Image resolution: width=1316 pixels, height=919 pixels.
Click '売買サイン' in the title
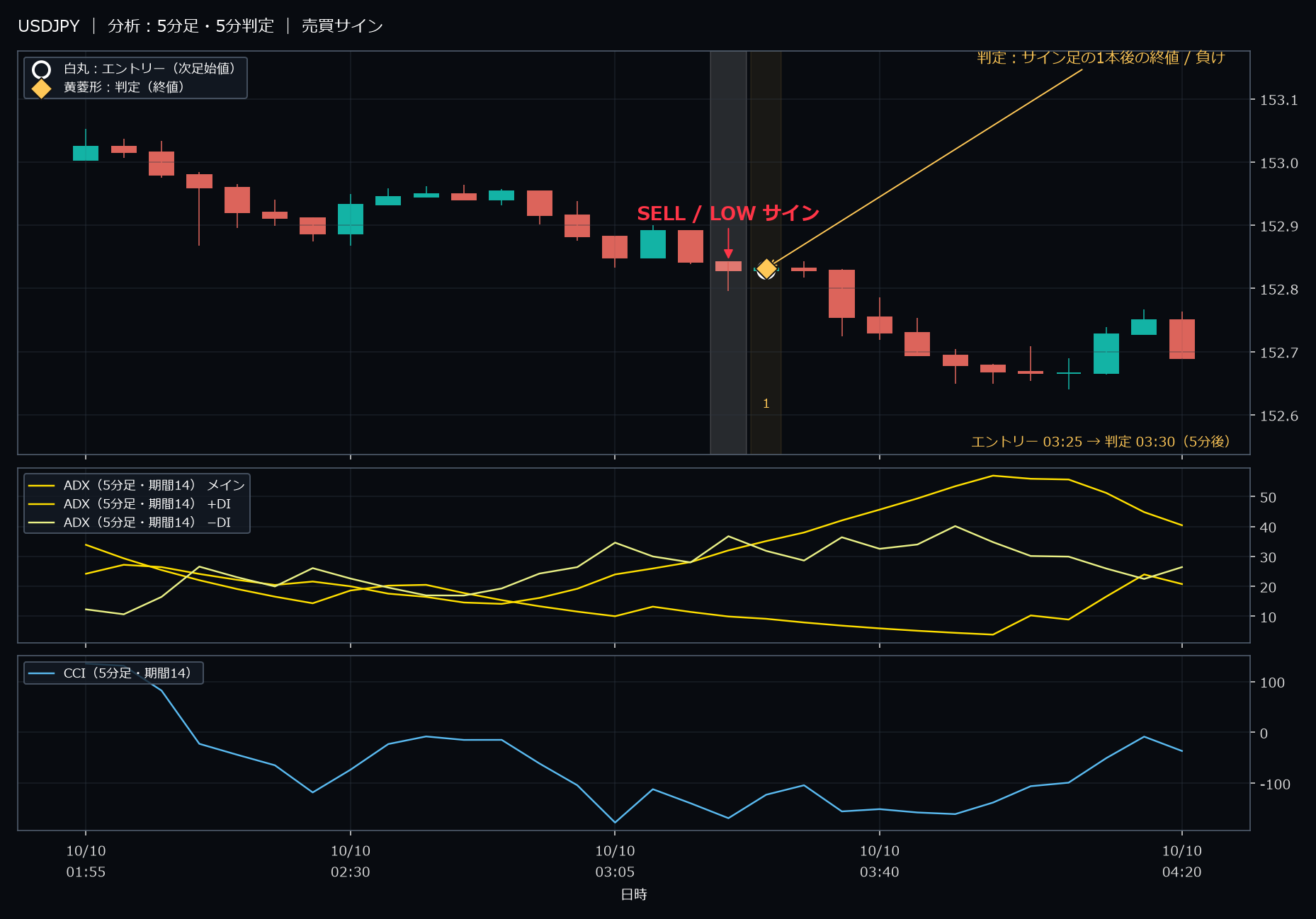click(x=342, y=26)
